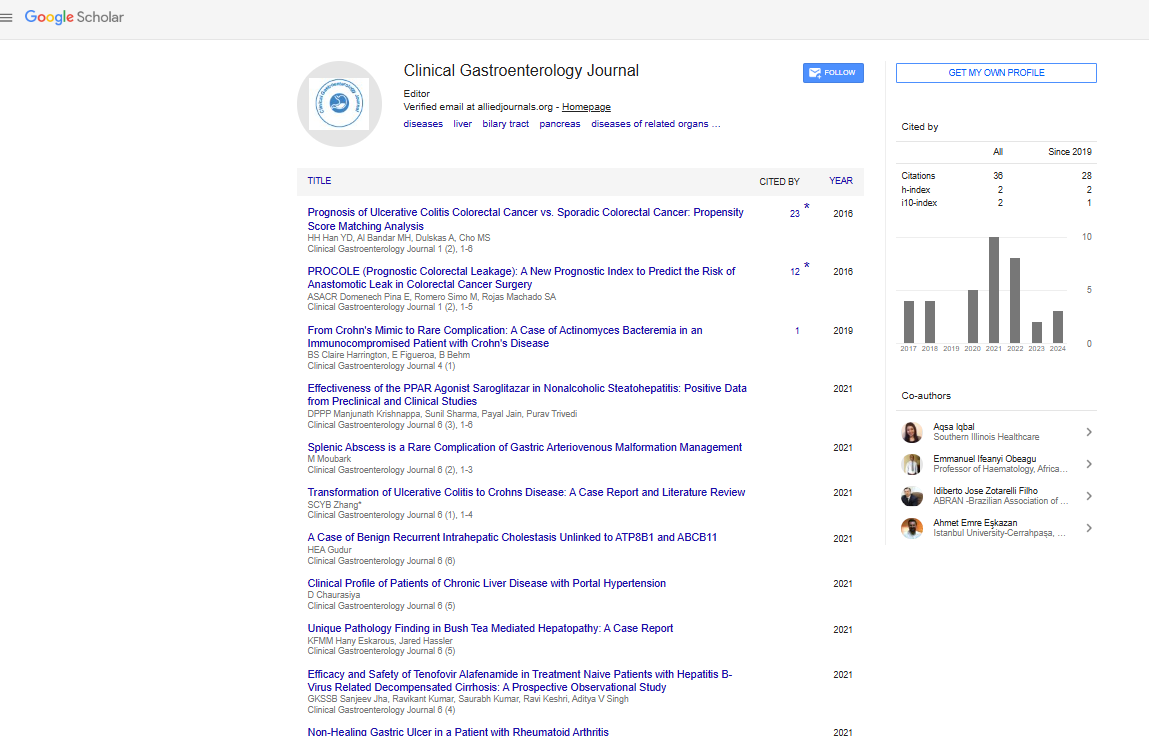1149x736 pixels.
Task: Sort publications by Cited By header
Action: (779, 181)
